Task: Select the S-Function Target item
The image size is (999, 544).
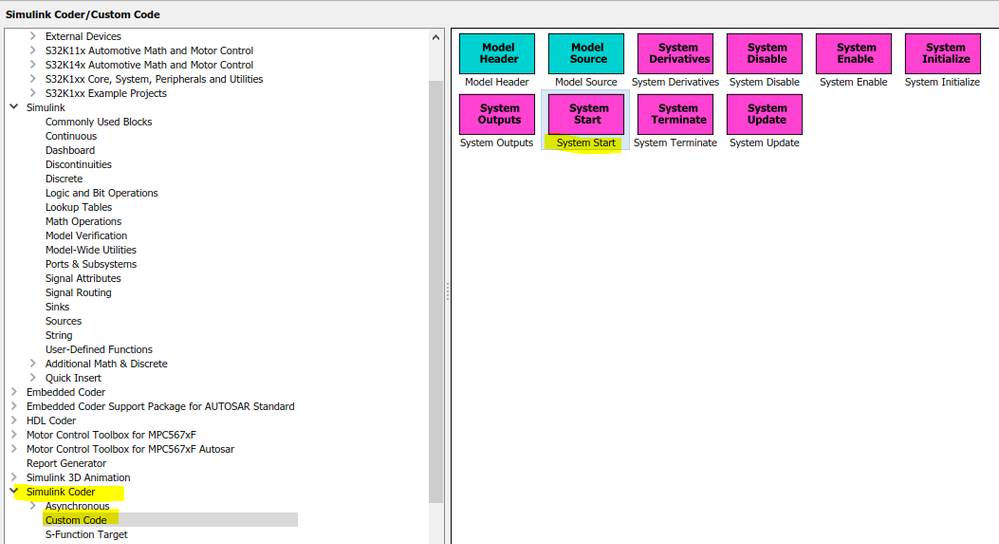Action: click(x=86, y=534)
